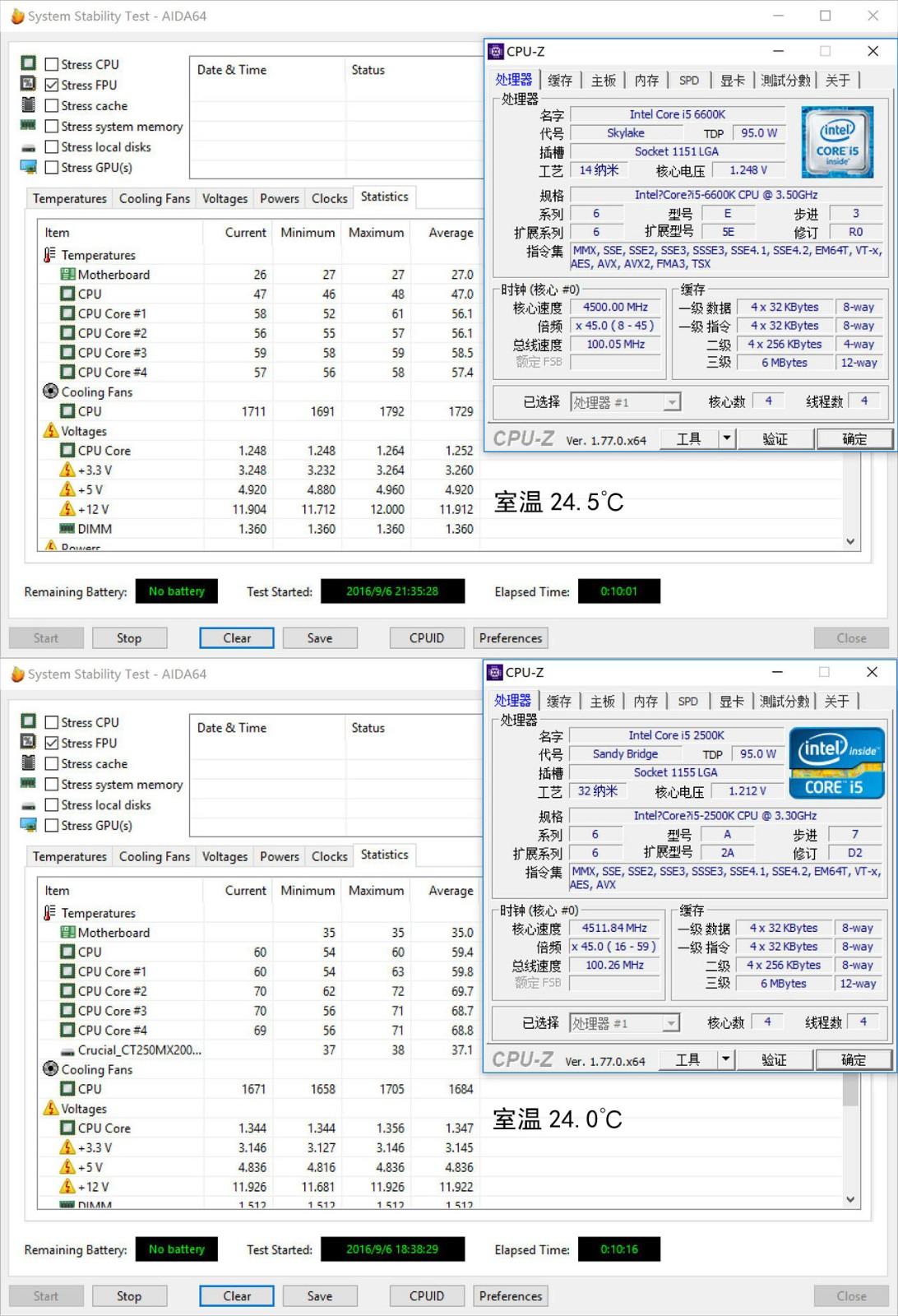Toggle the Stress local disks checkbox in the upper AIDA64 window
The image size is (898, 1316).
click(x=52, y=146)
